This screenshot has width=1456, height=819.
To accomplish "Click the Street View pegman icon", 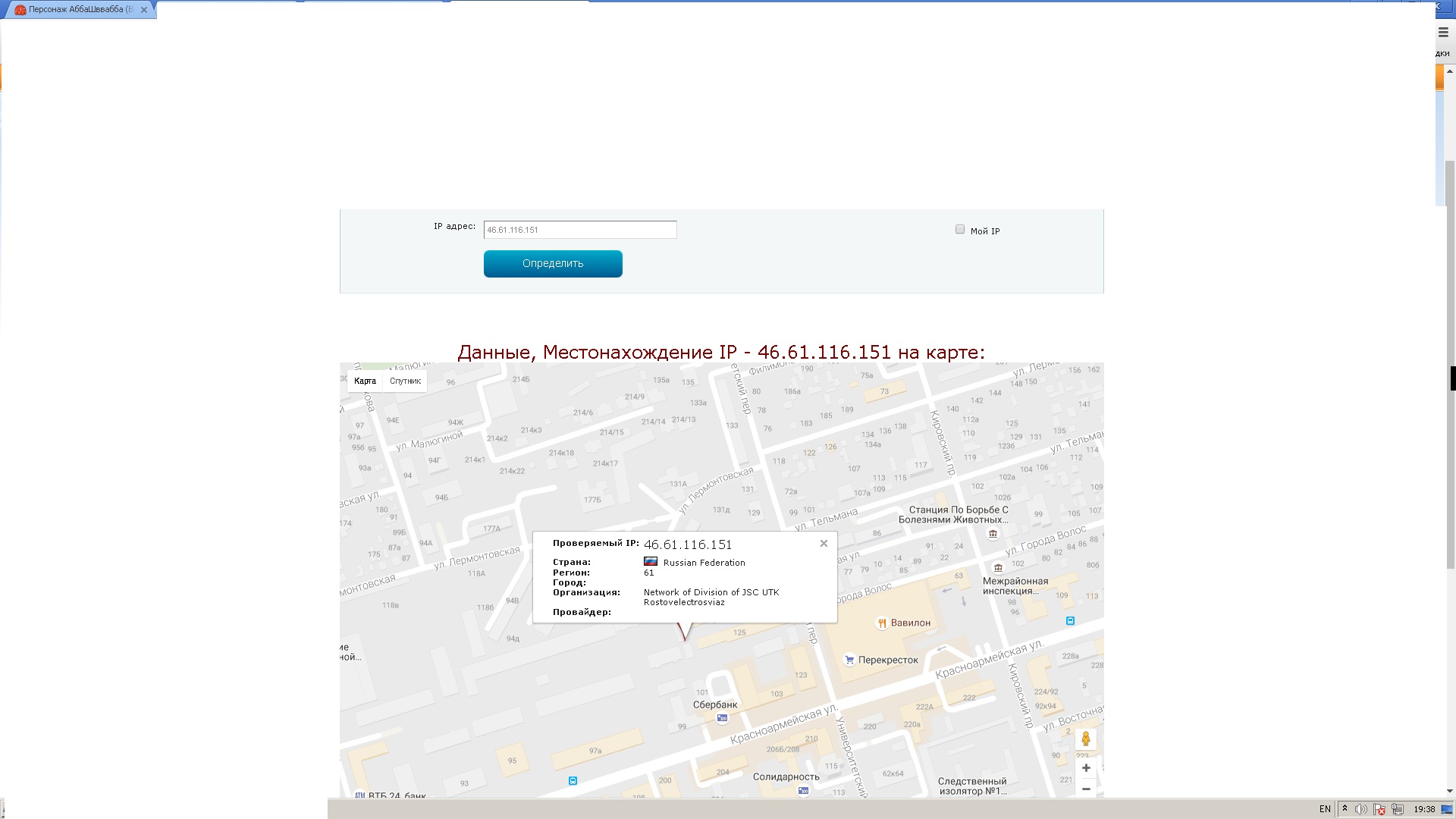I will click(x=1086, y=739).
